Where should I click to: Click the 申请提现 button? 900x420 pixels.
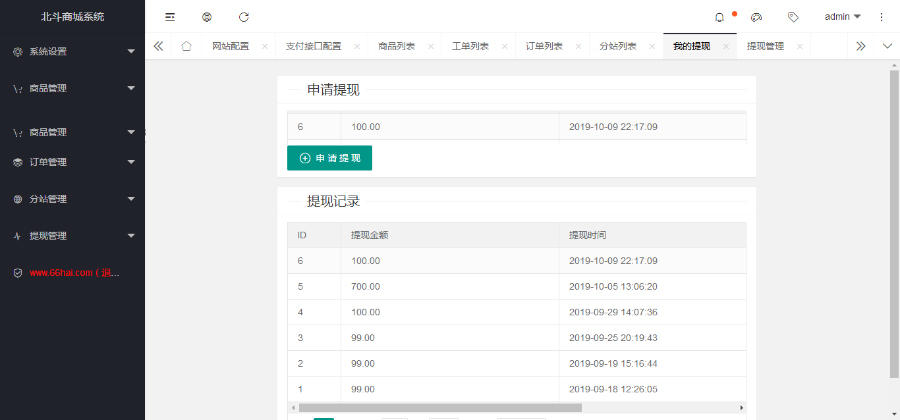tap(329, 158)
